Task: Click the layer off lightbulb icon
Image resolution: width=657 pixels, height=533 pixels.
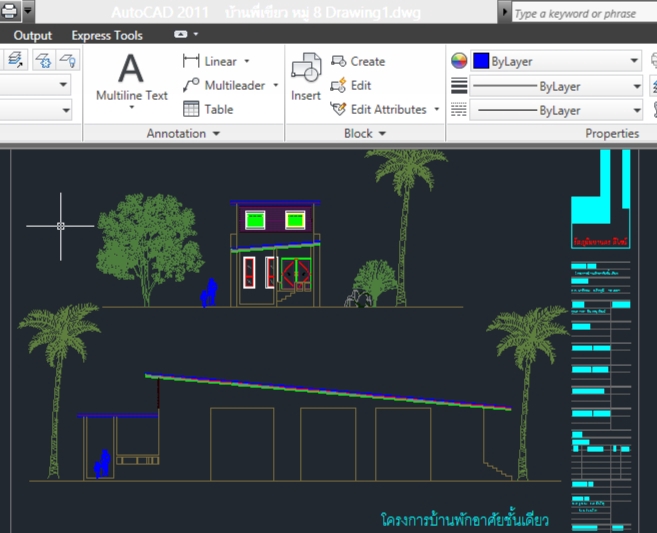Action: (x=68, y=60)
